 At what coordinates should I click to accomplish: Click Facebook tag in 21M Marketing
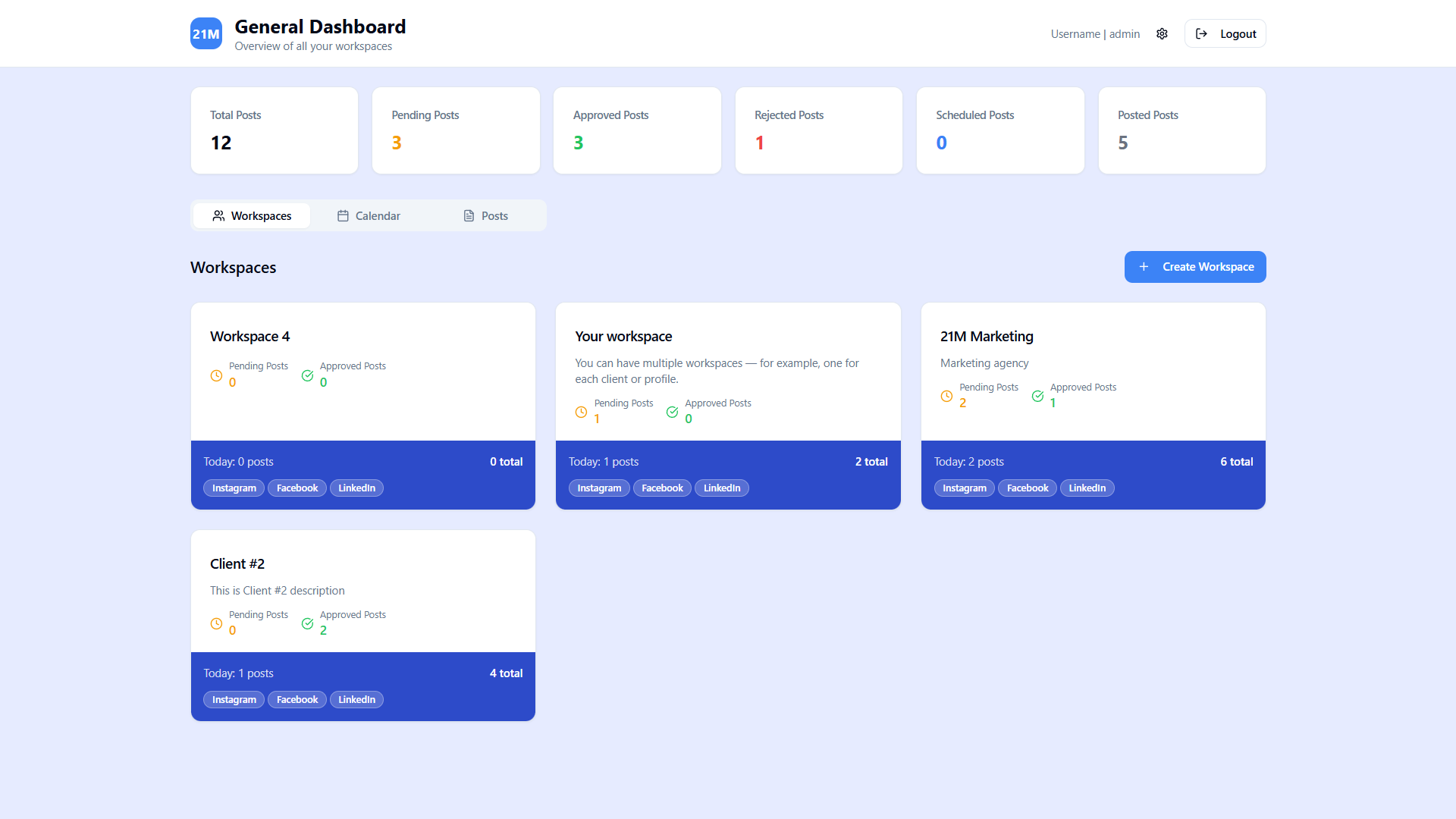(1028, 488)
